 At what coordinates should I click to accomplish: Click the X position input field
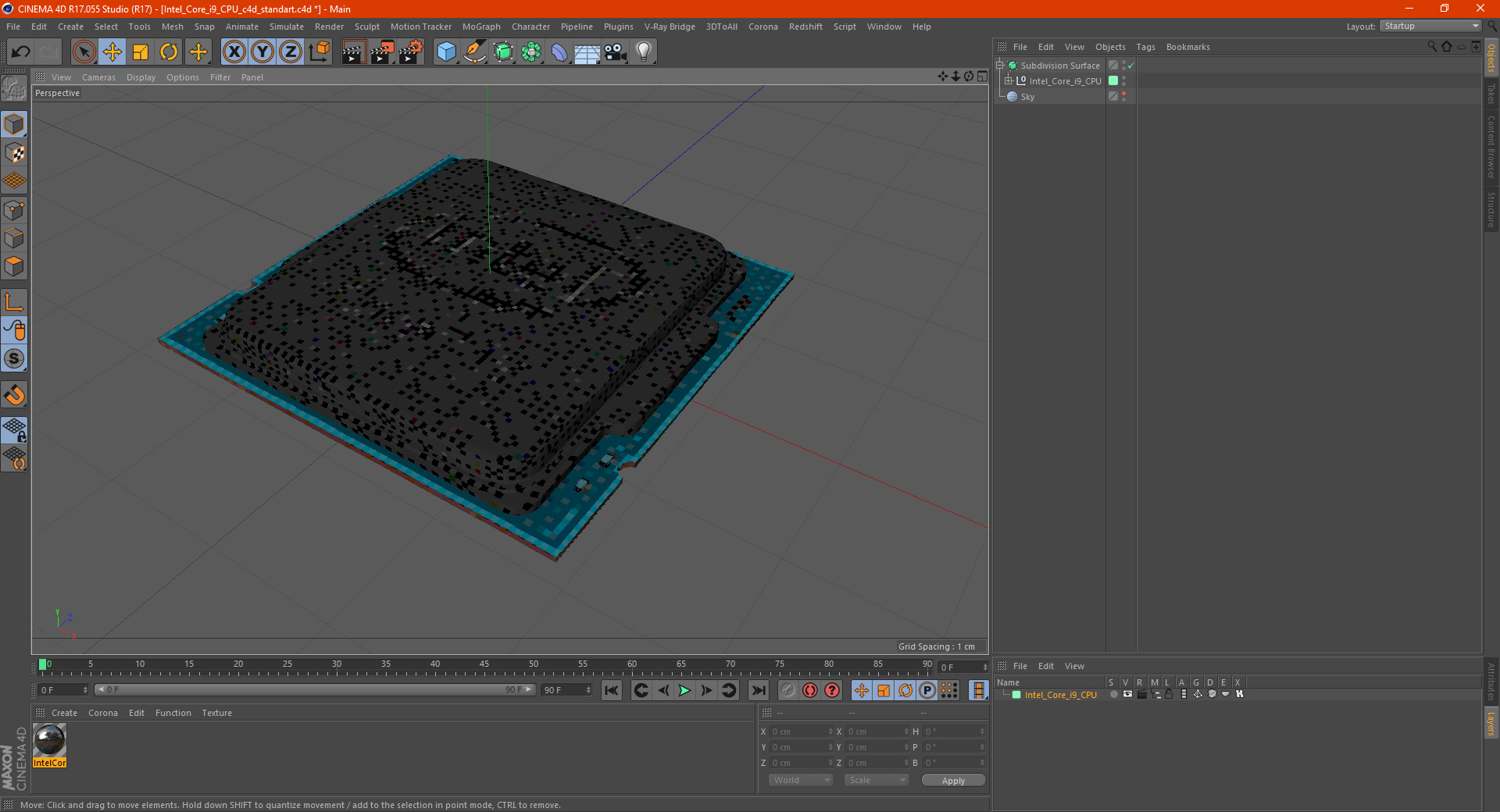pyautogui.click(x=802, y=732)
